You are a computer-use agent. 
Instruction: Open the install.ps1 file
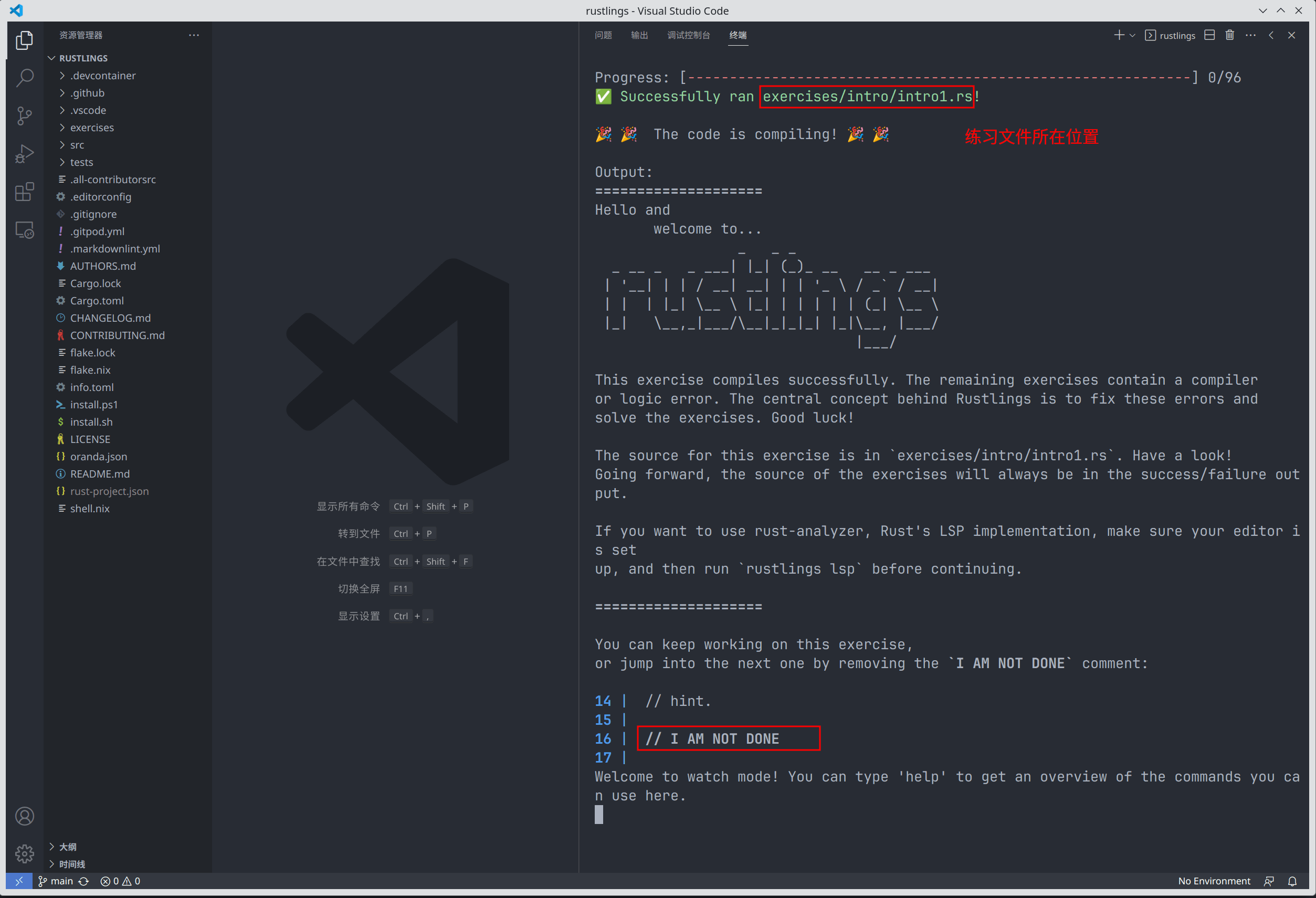click(x=128, y=405)
